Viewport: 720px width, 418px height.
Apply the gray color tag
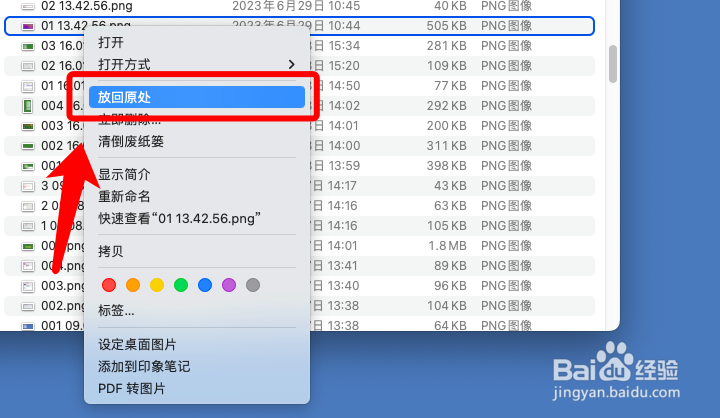point(253,285)
